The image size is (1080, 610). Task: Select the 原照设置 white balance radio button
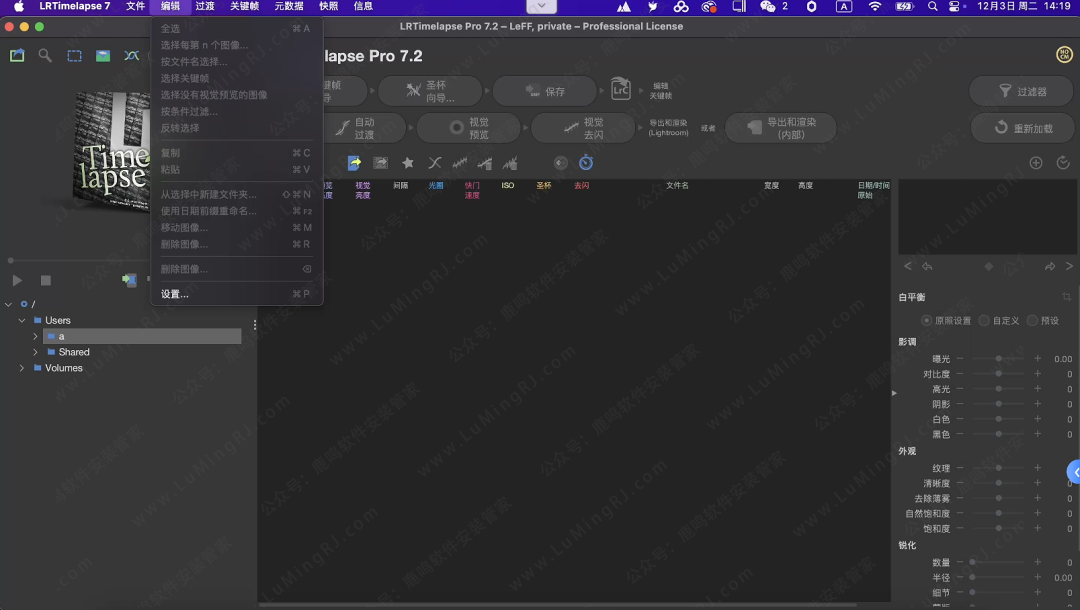point(926,320)
